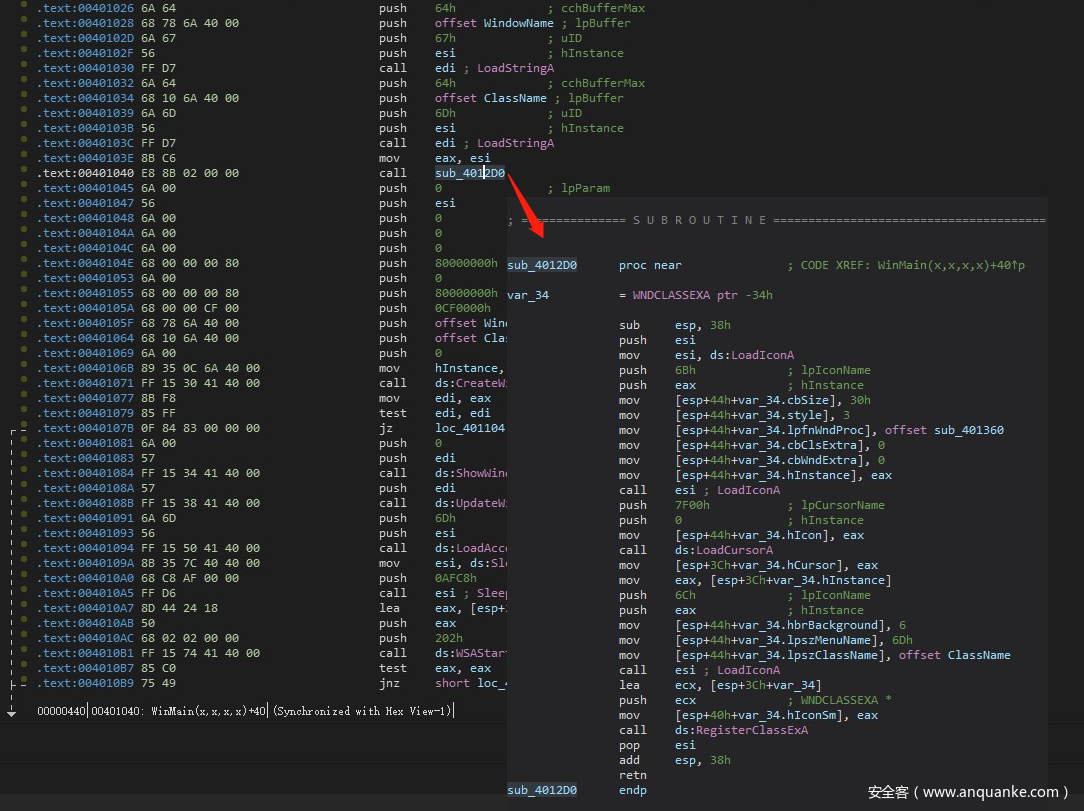Image resolution: width=1084 pixels, height=811 pixels.
Task: Click breakpoint dot at CreateWindow call 00401071
Action: click(x=25, y=383)
